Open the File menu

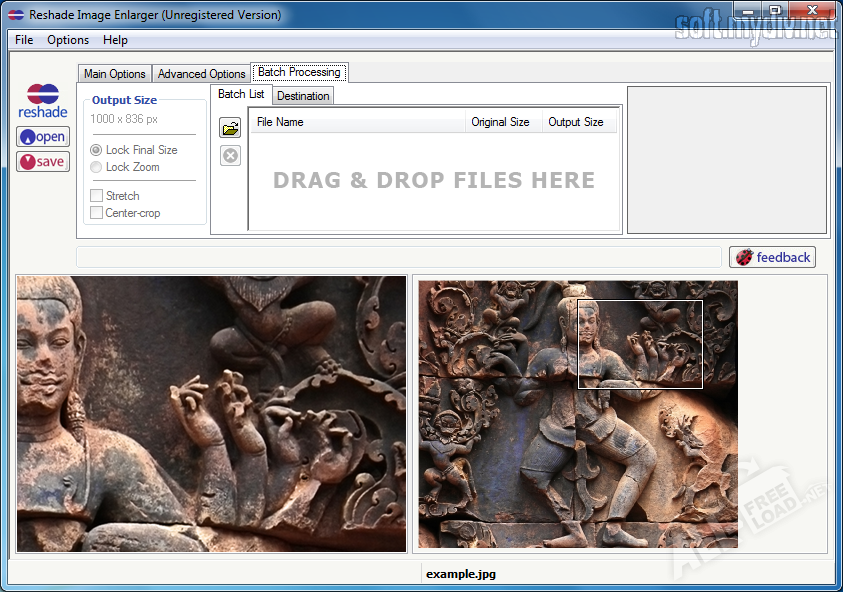(x=24, y=40)
